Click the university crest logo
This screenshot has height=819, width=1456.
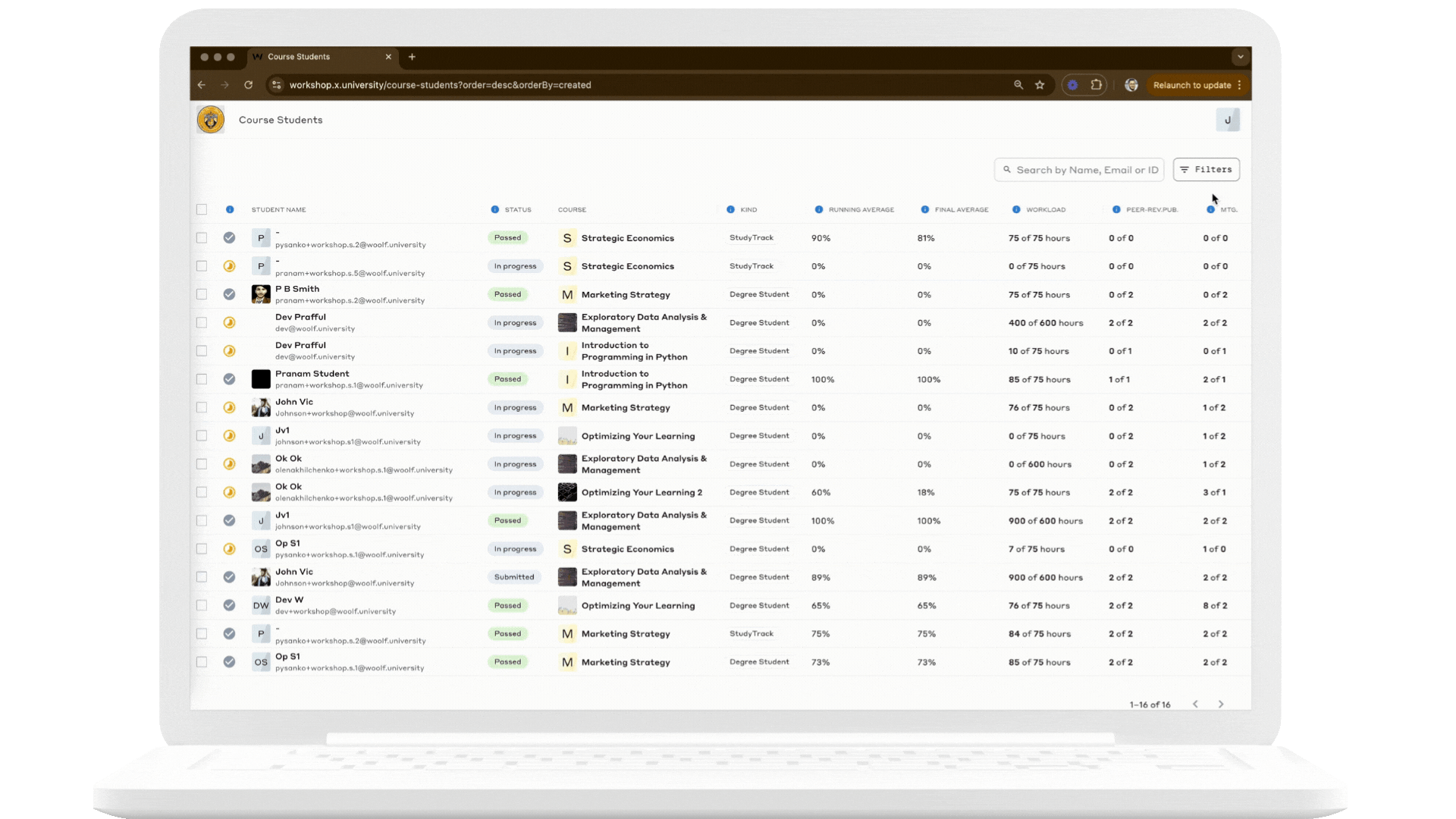click(x=210, y=120)
